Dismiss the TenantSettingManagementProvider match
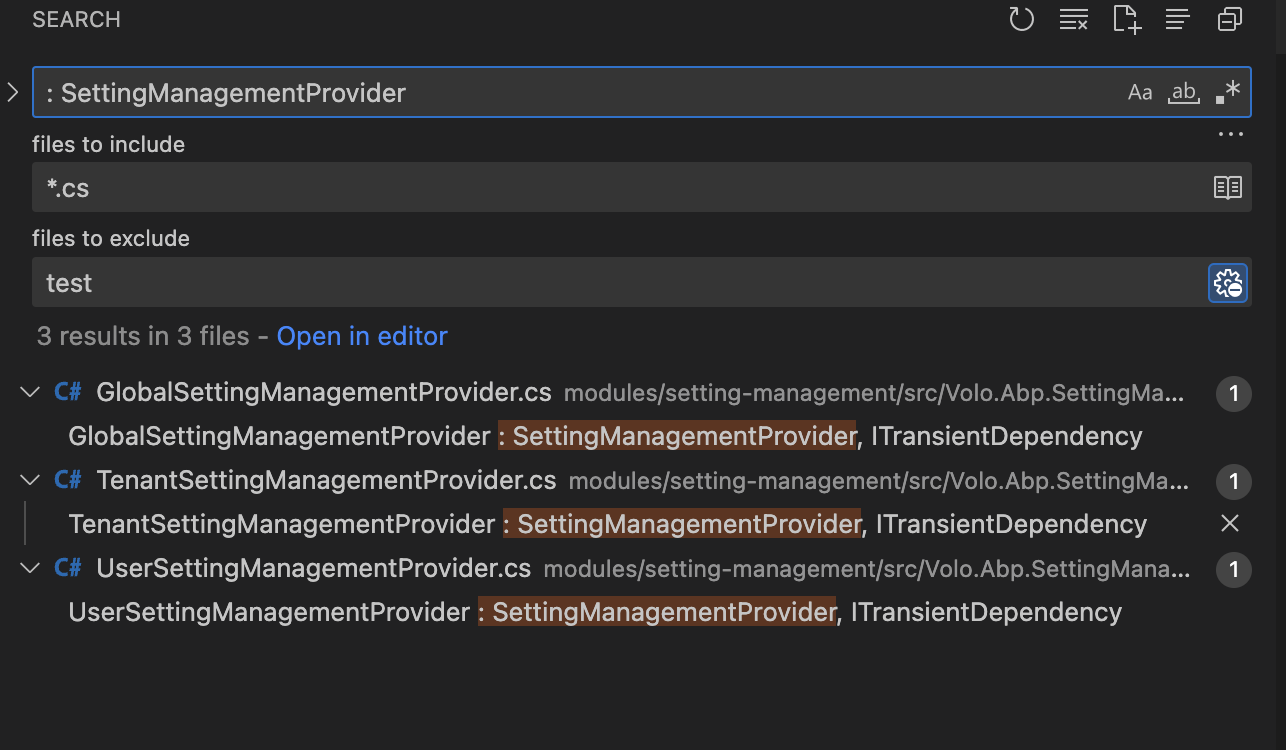The image size is (1286, 750). tap(1230, 524)
